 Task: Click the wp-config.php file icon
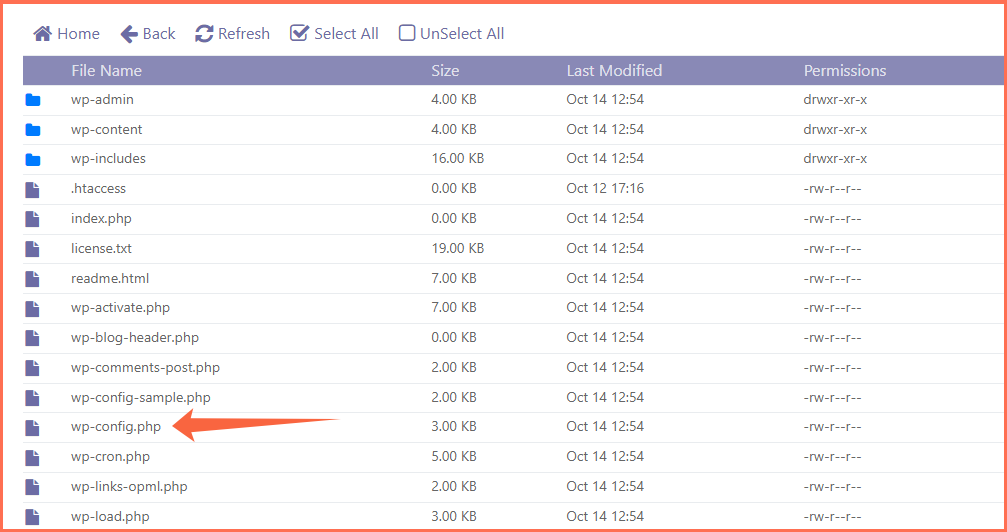32,427
